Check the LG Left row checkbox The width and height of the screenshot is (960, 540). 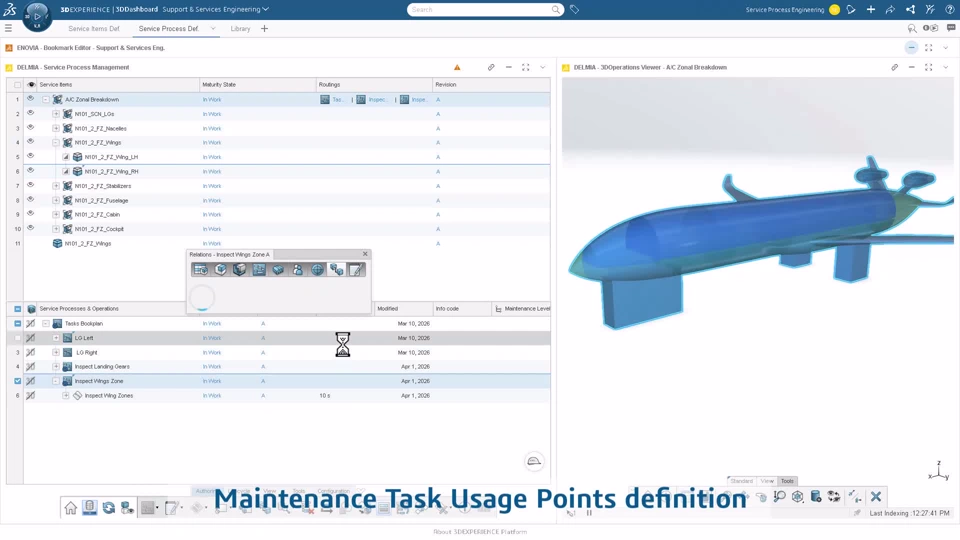click(x=17, y=338)
